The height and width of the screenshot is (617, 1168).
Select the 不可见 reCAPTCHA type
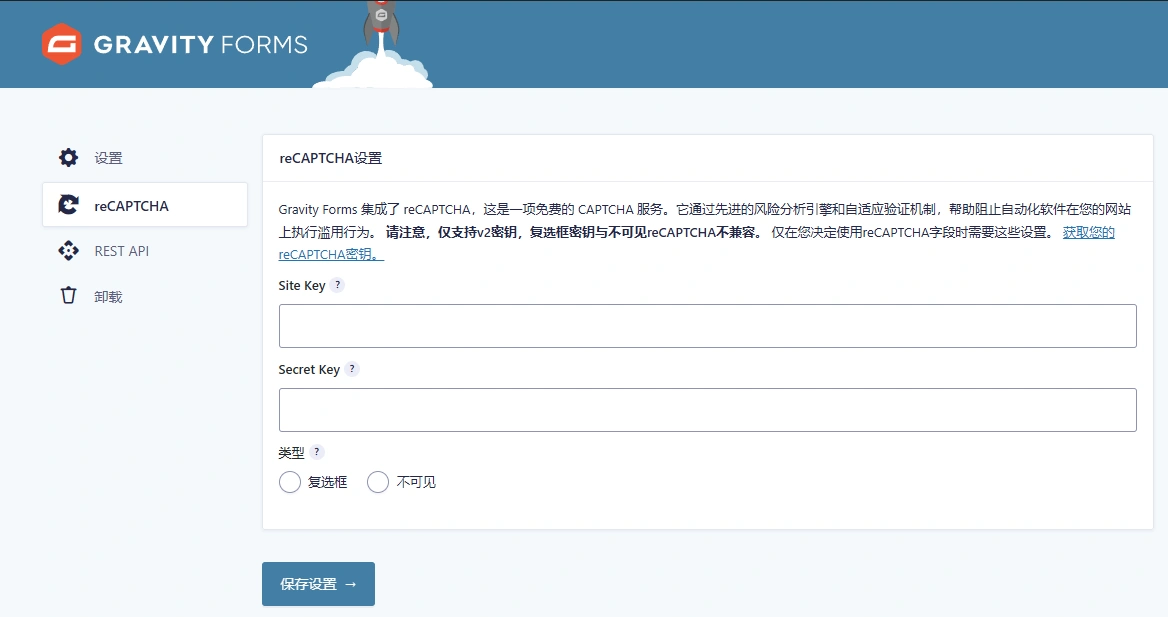pos(378,482)
